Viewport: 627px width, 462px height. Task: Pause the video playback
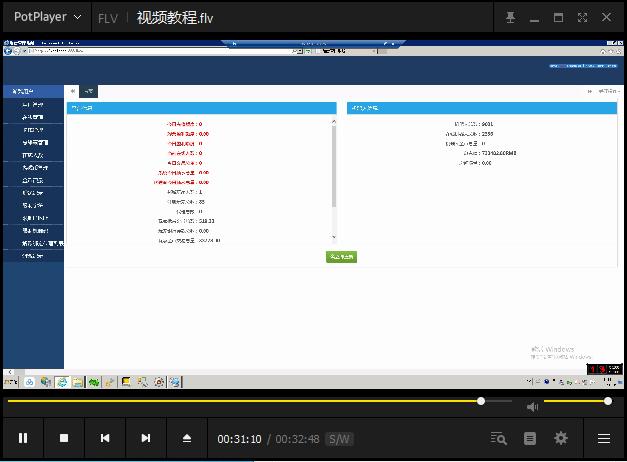click(x=23, y=438)
